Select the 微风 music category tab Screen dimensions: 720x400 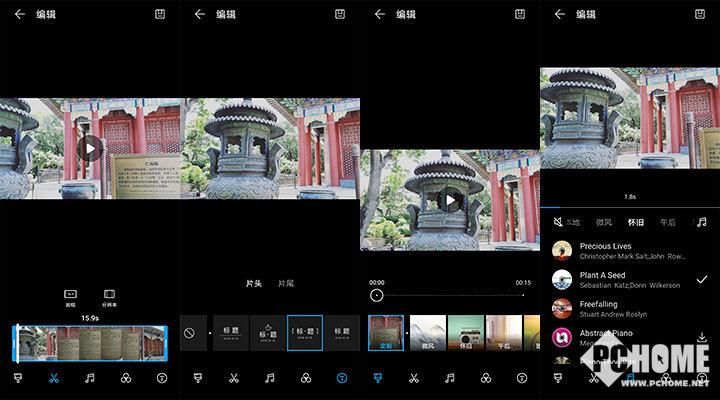(604, 222)
